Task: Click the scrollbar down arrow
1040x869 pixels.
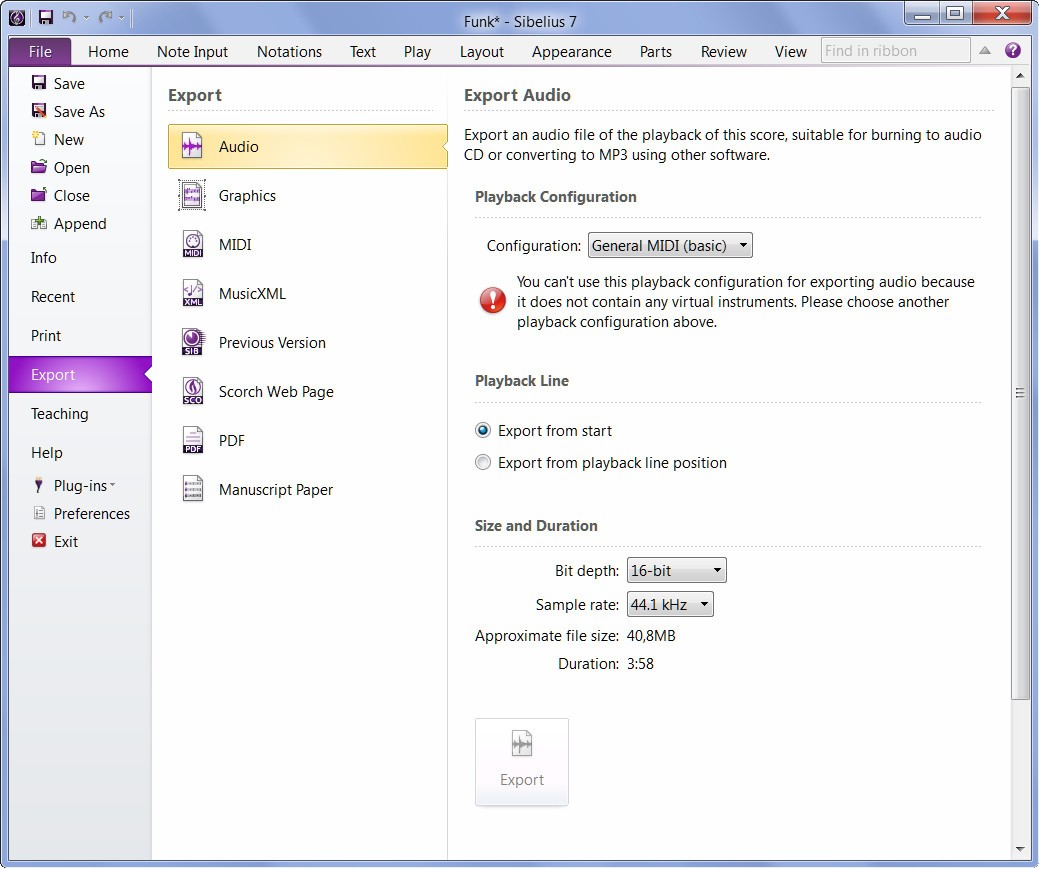Action: (x=1020, y=848)
